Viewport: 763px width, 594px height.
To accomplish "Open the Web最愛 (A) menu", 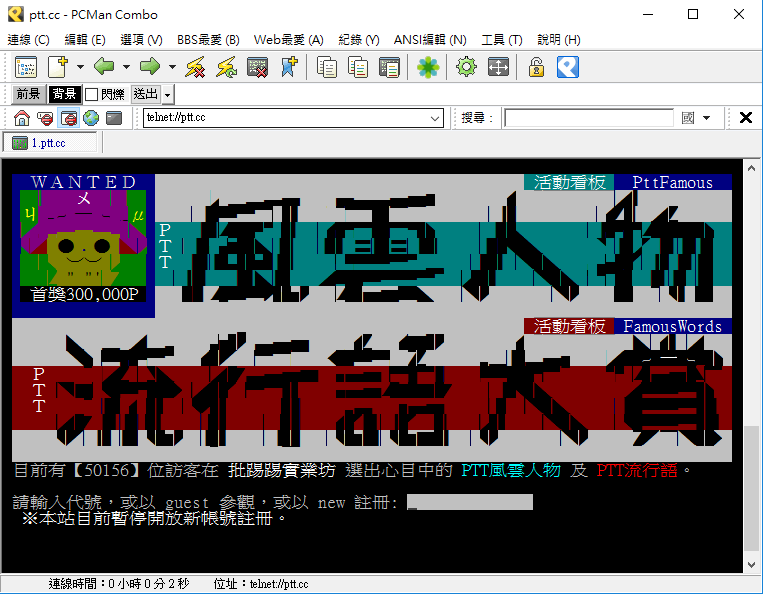I will click(289, 40).
